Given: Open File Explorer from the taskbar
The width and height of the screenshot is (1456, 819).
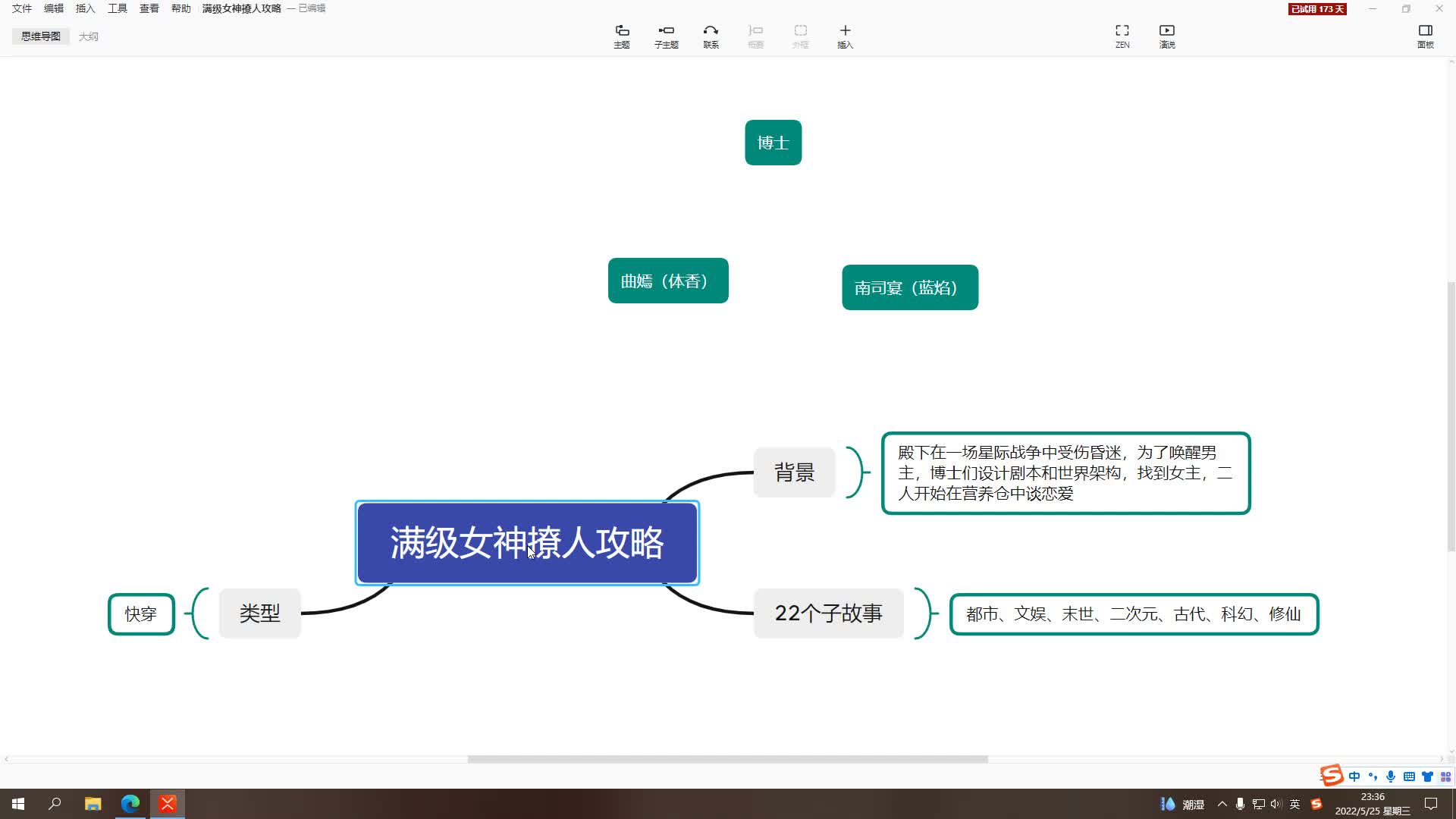Looking at the screenshot, I should tap(93, 804).
